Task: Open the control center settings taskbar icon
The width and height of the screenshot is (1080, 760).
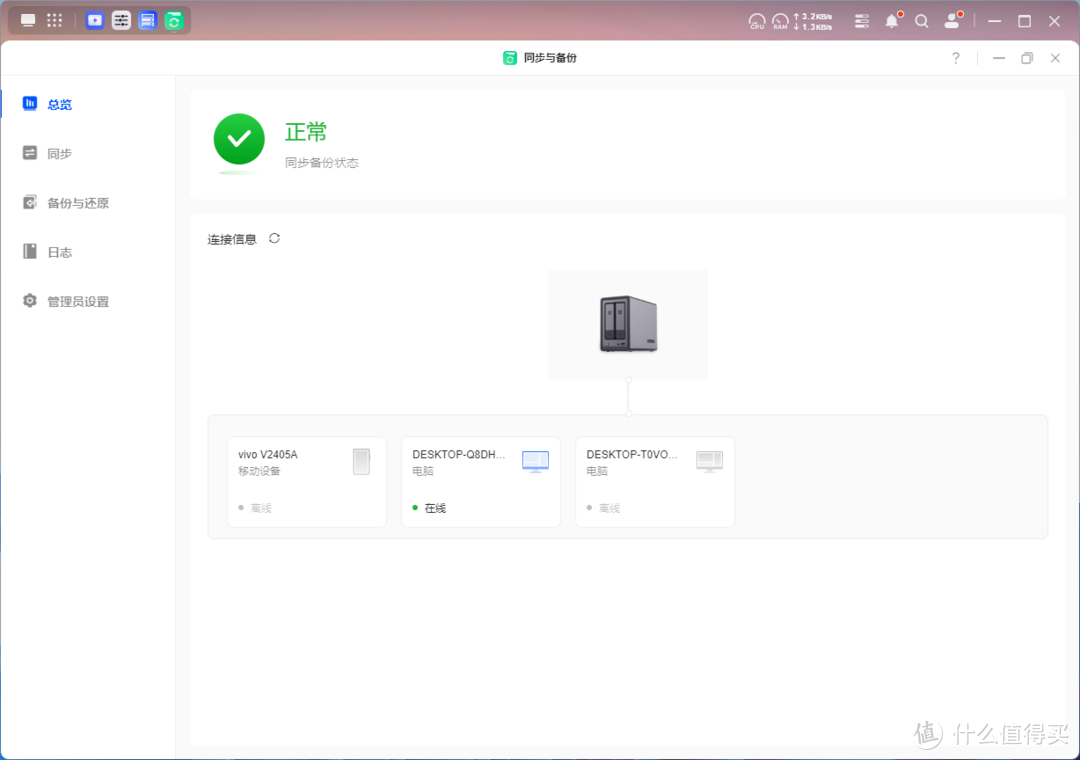Action: 121,20
